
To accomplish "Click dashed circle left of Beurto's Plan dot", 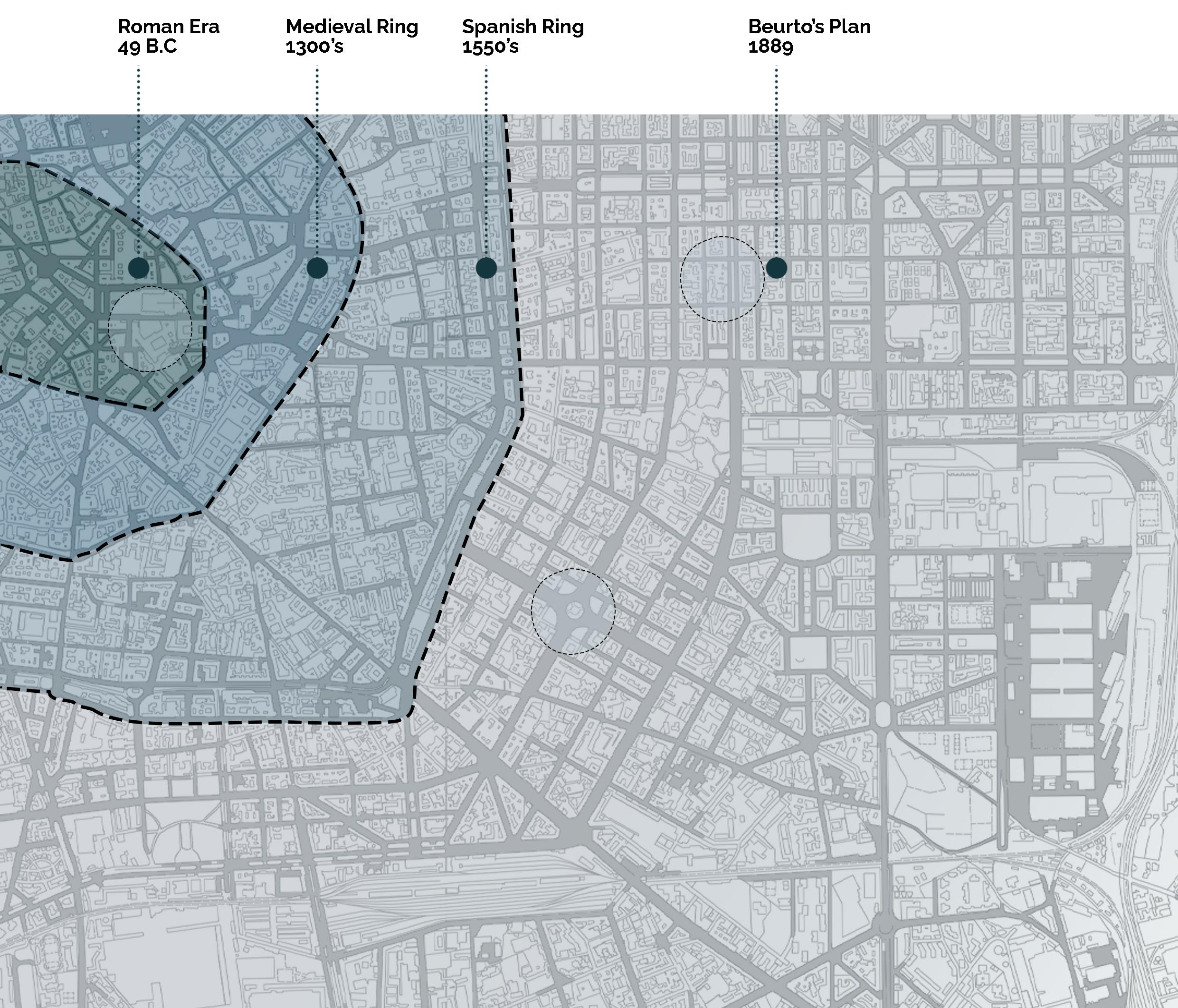I will coord(722,279).
